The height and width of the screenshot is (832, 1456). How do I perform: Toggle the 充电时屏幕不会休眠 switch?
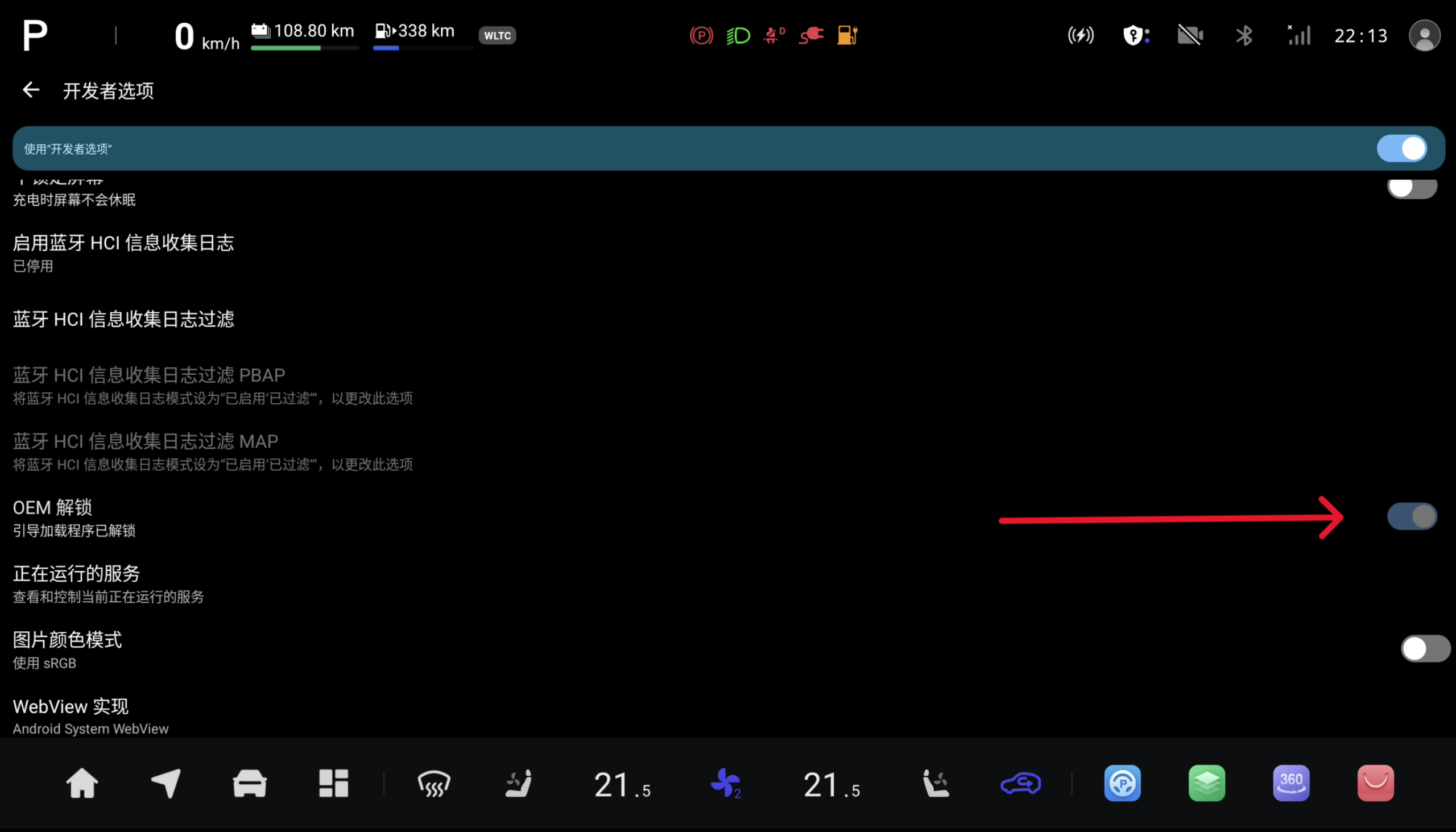[1412, 187]
